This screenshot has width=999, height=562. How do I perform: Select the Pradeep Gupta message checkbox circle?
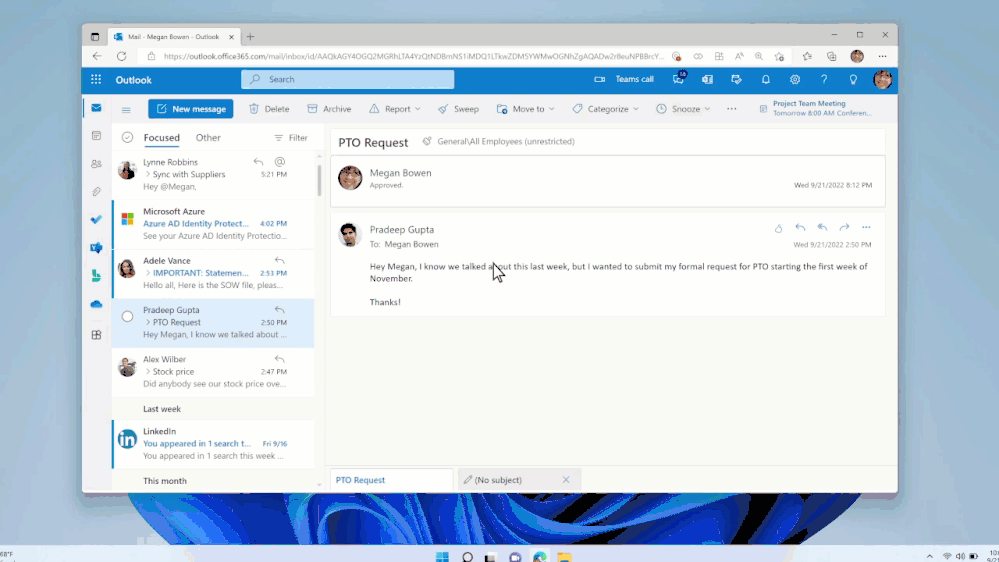[x=127, y=316]
